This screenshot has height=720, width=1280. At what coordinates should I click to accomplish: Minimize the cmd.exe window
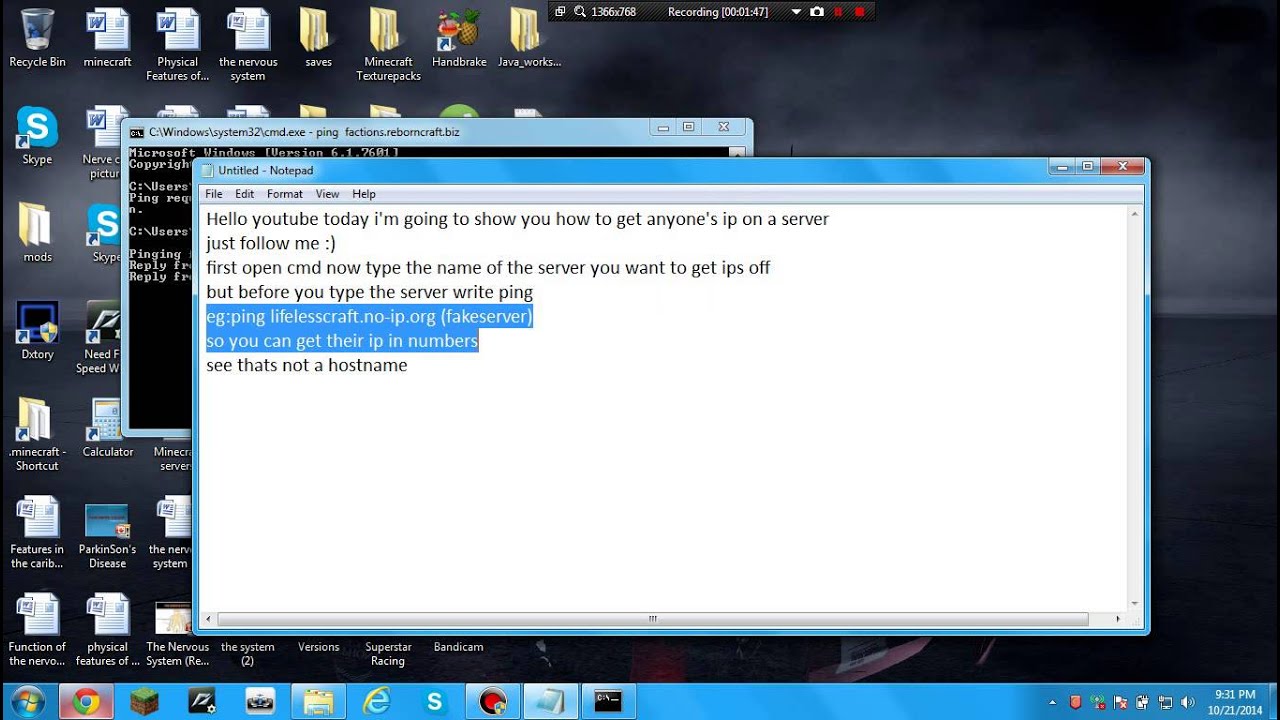point(662,127)
